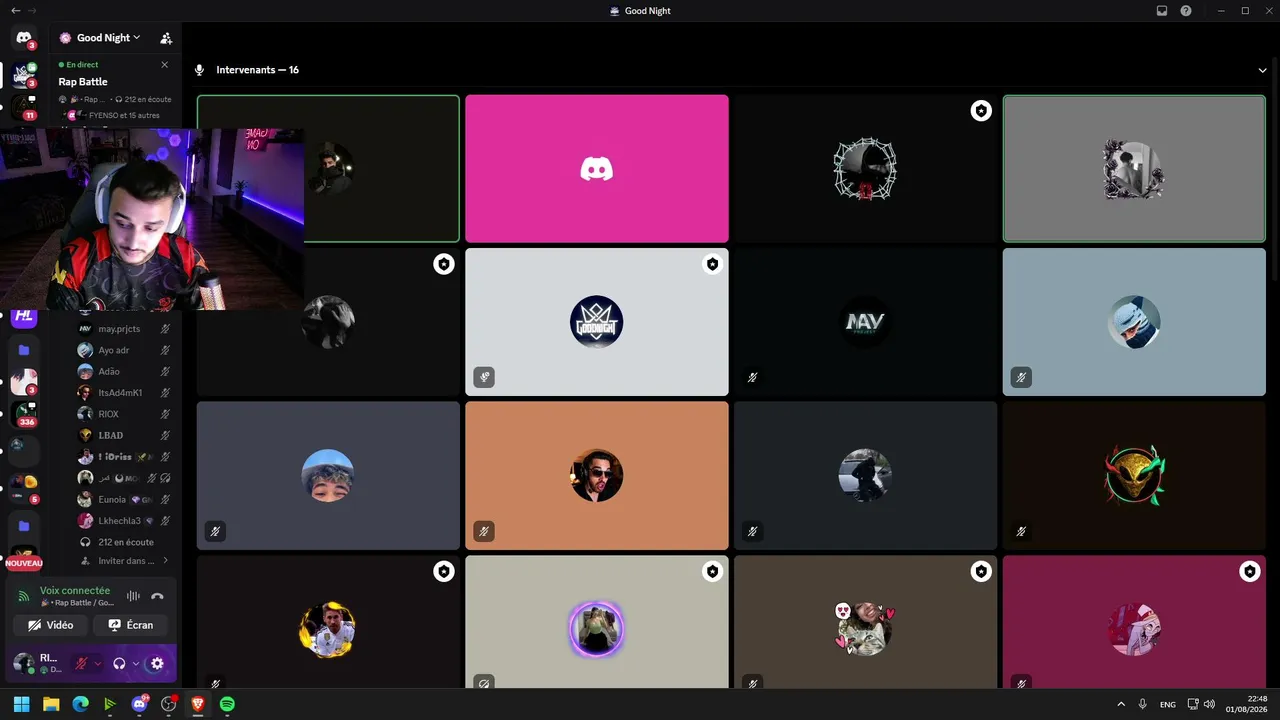Go back with the title bar arrow

pos(15,10)
